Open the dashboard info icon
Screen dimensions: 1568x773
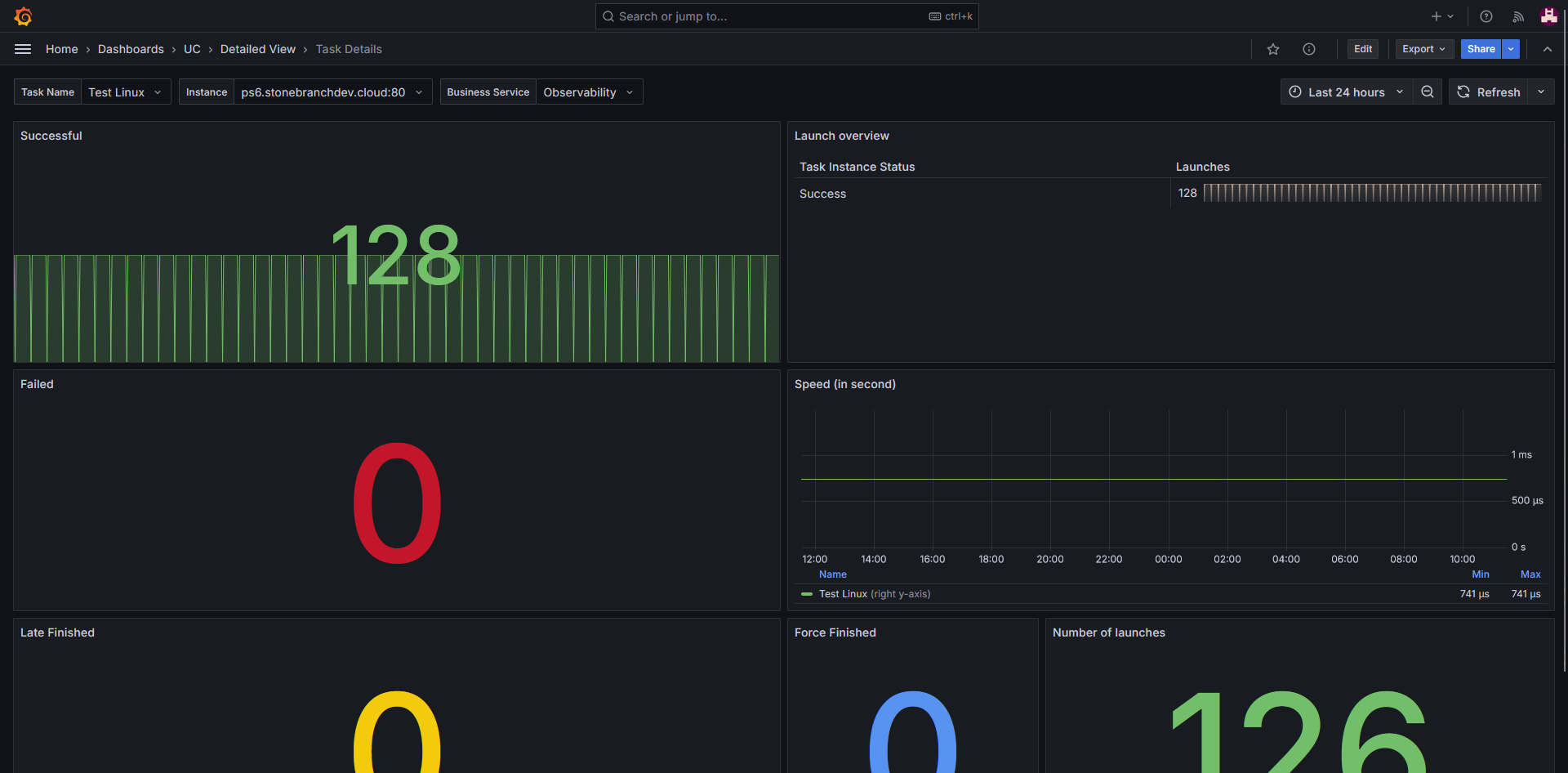tap(1308, 49)
